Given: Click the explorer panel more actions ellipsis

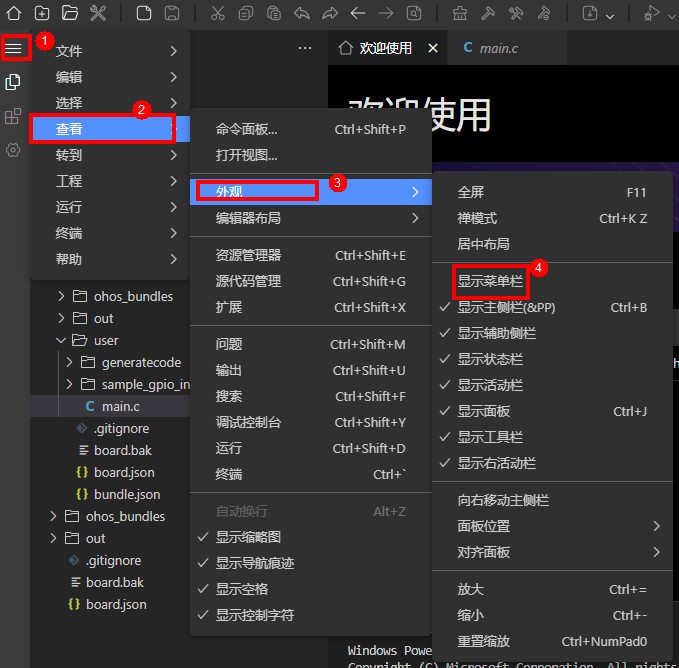Looking at the screenshot, I should (305, 48).
